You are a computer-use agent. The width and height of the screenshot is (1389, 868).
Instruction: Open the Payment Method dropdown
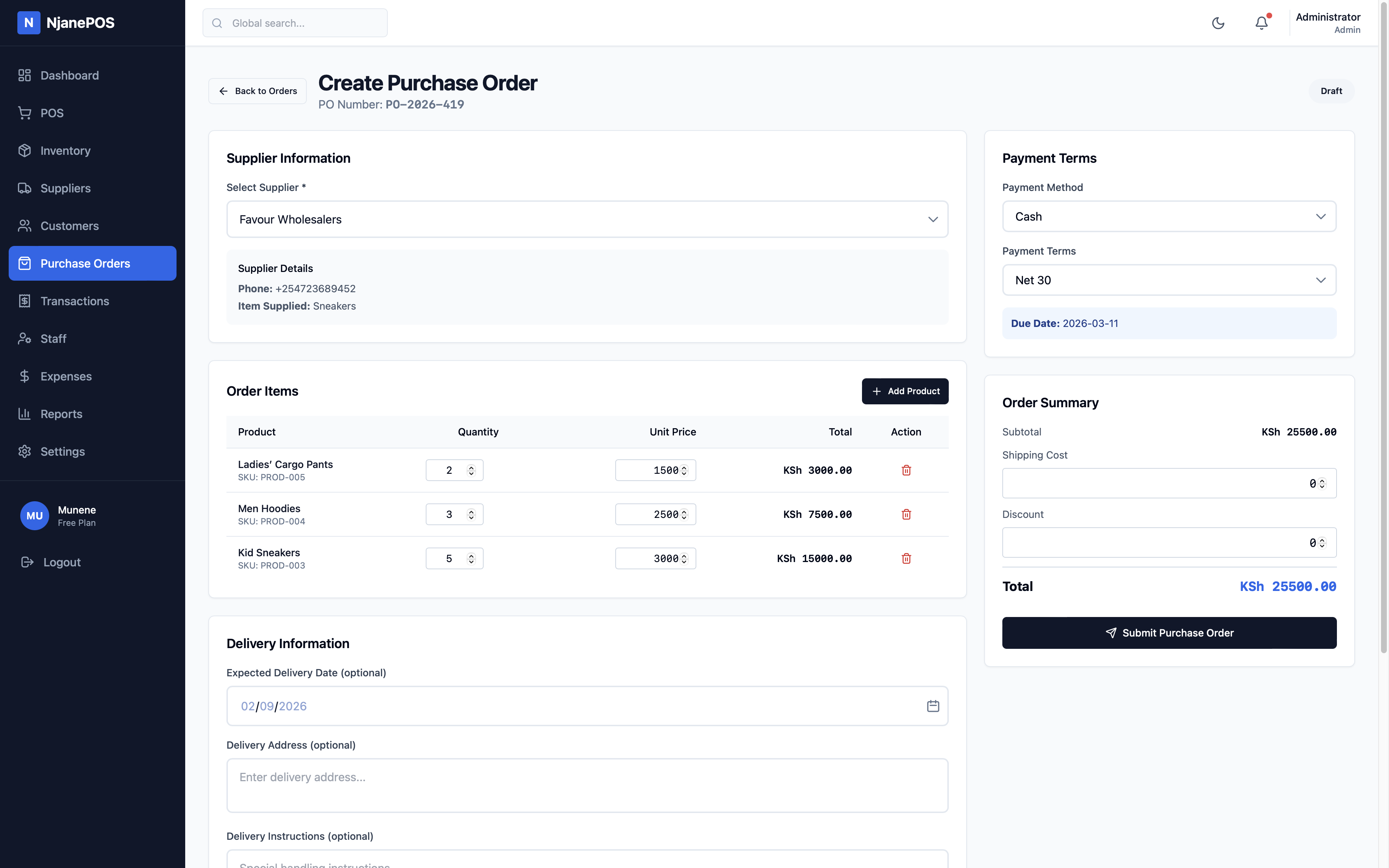[x=1169, y=216]
